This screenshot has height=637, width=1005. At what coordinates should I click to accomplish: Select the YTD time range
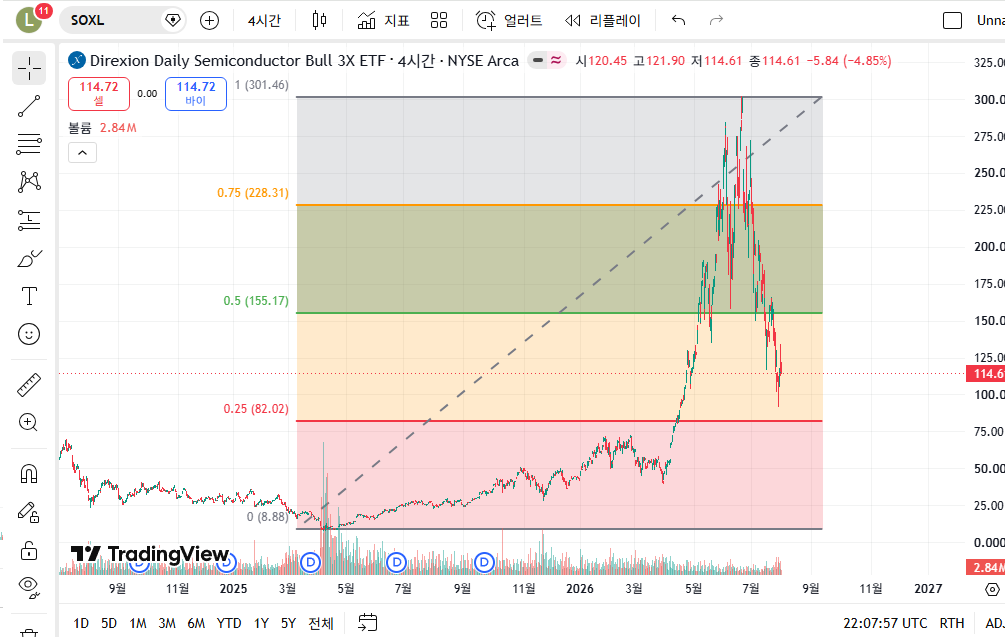click(229, 623)
